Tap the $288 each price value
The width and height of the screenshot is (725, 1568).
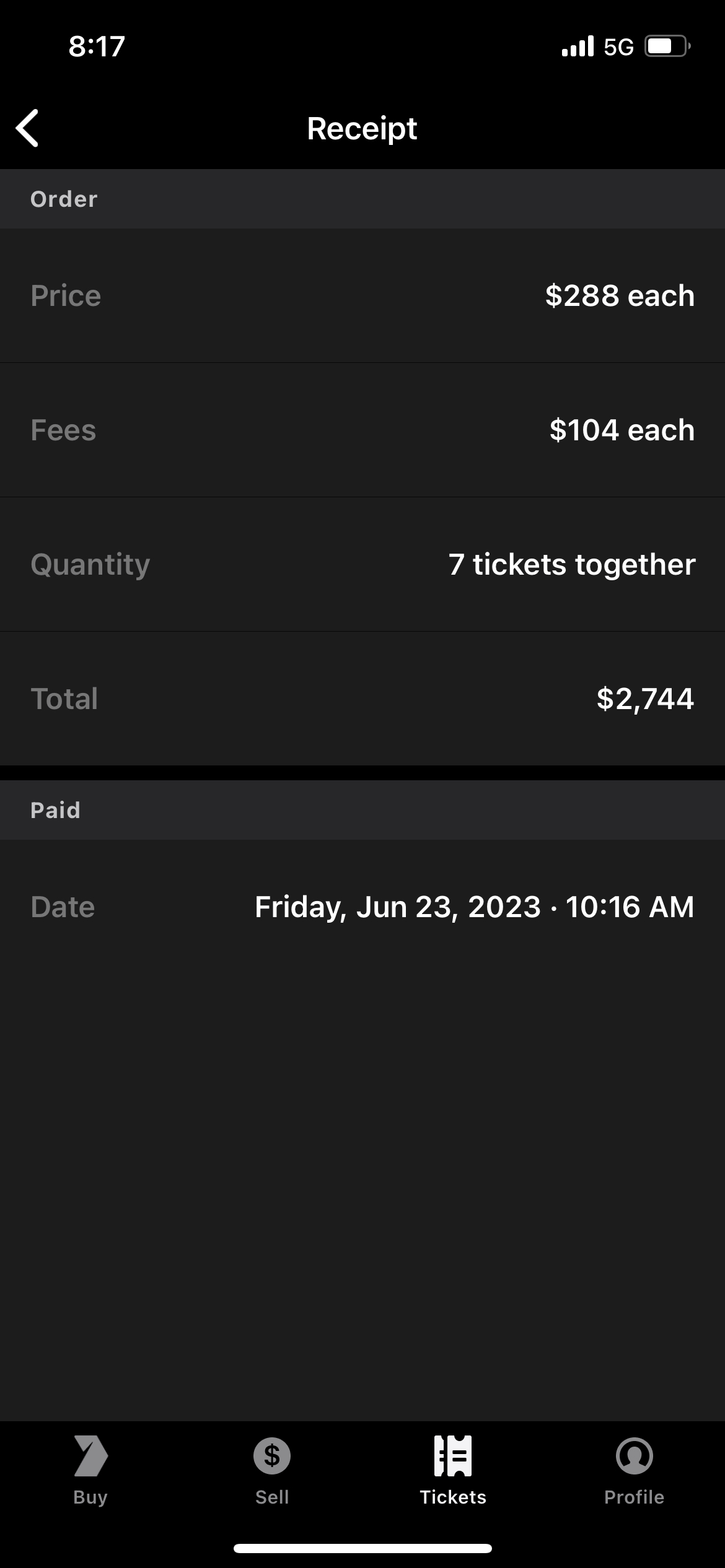620,295
